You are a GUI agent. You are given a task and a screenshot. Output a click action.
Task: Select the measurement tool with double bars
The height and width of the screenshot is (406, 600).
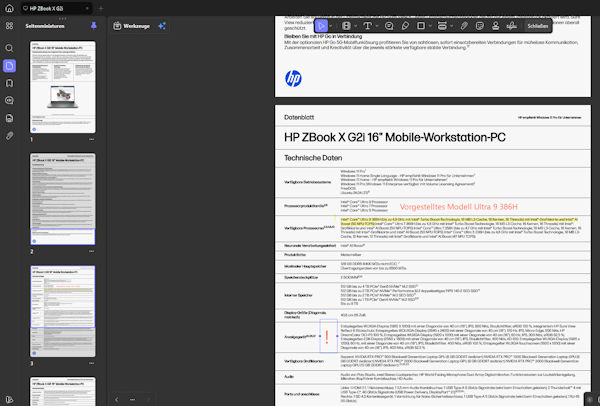[442, 26]
